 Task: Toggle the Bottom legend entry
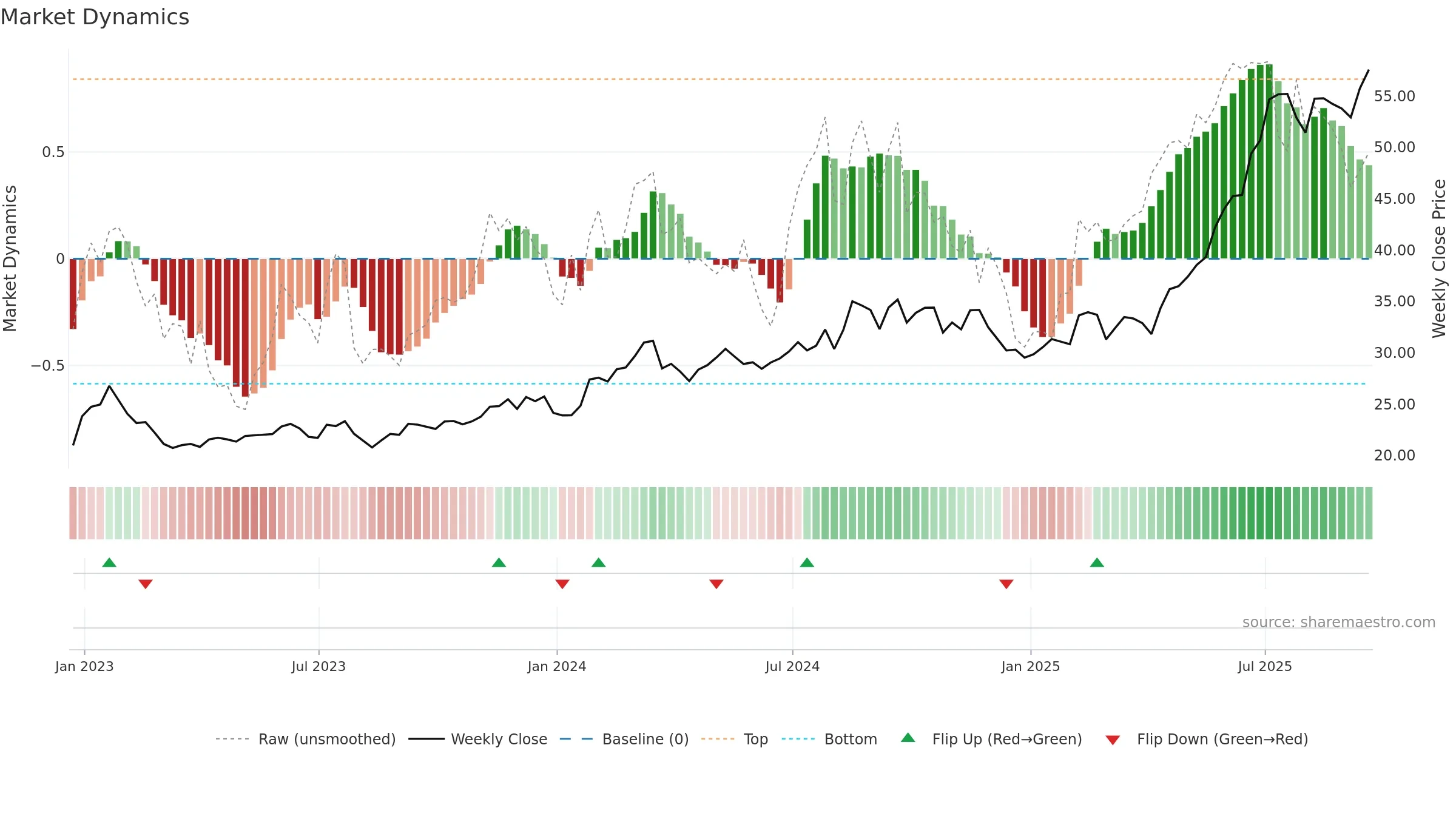click(x=829, y=739)
